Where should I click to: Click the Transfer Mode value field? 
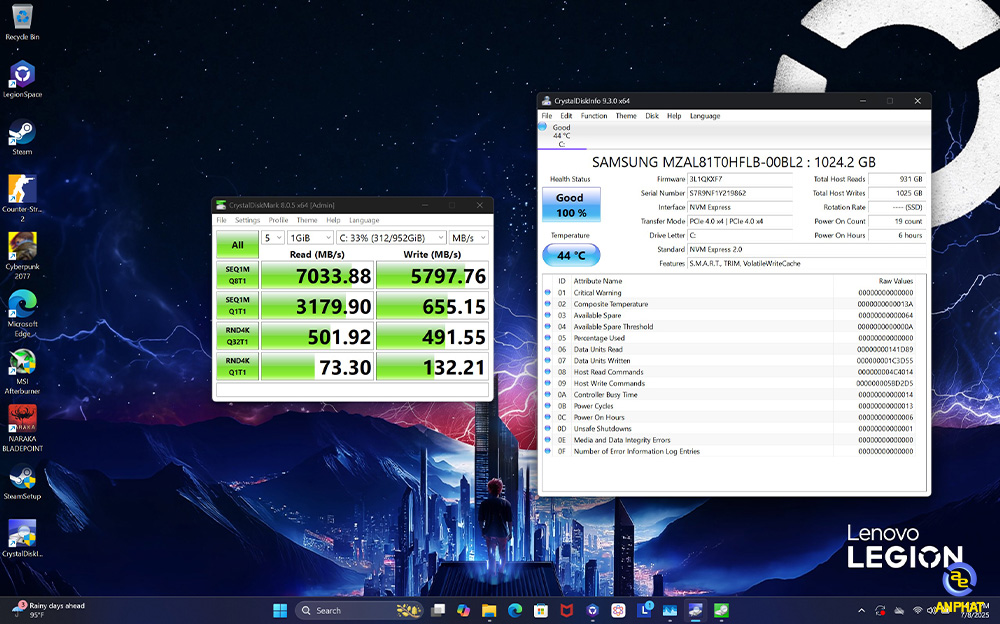tap(740, 221)
